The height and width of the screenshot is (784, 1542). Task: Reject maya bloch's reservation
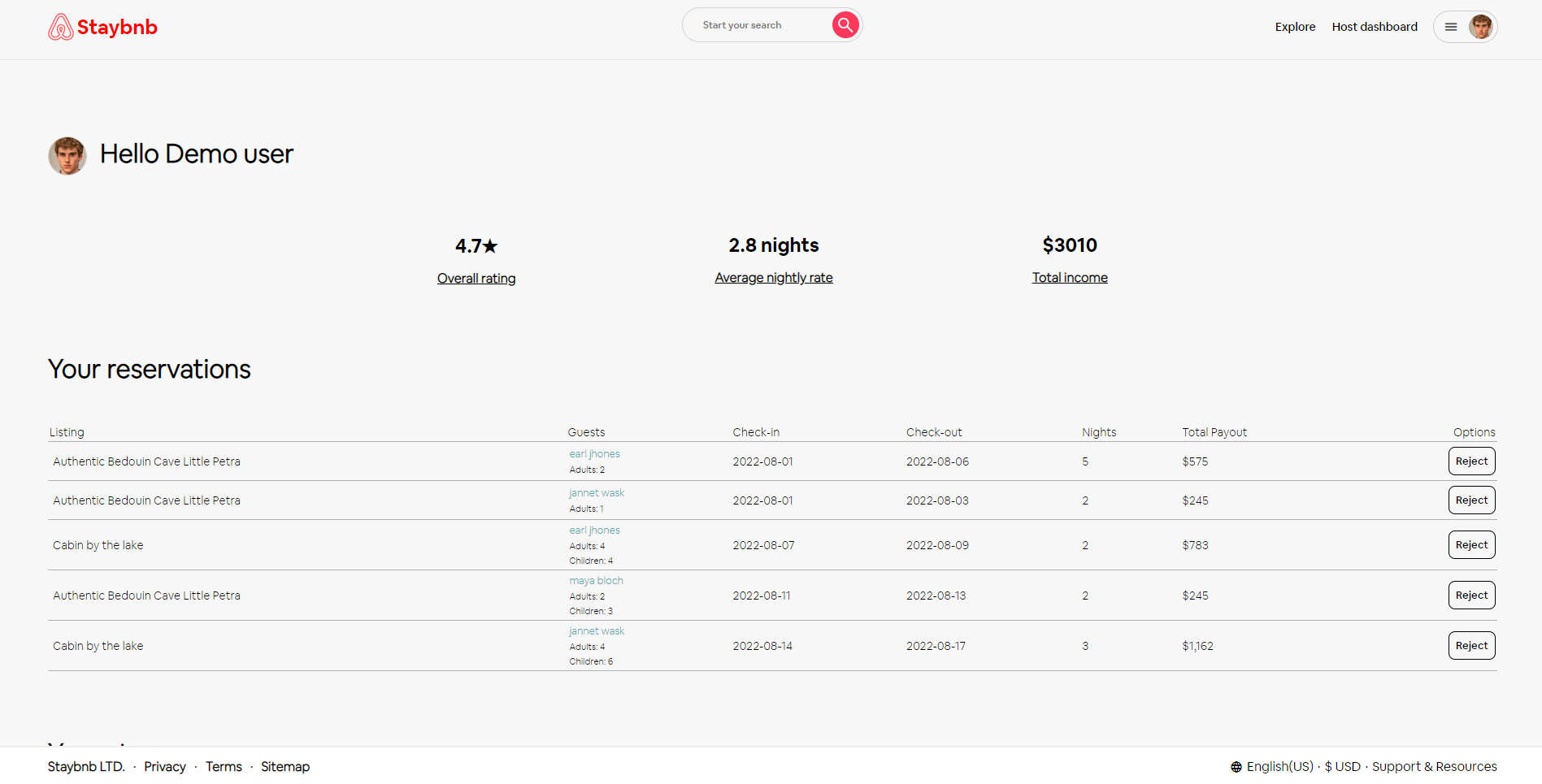point(1471,595)
